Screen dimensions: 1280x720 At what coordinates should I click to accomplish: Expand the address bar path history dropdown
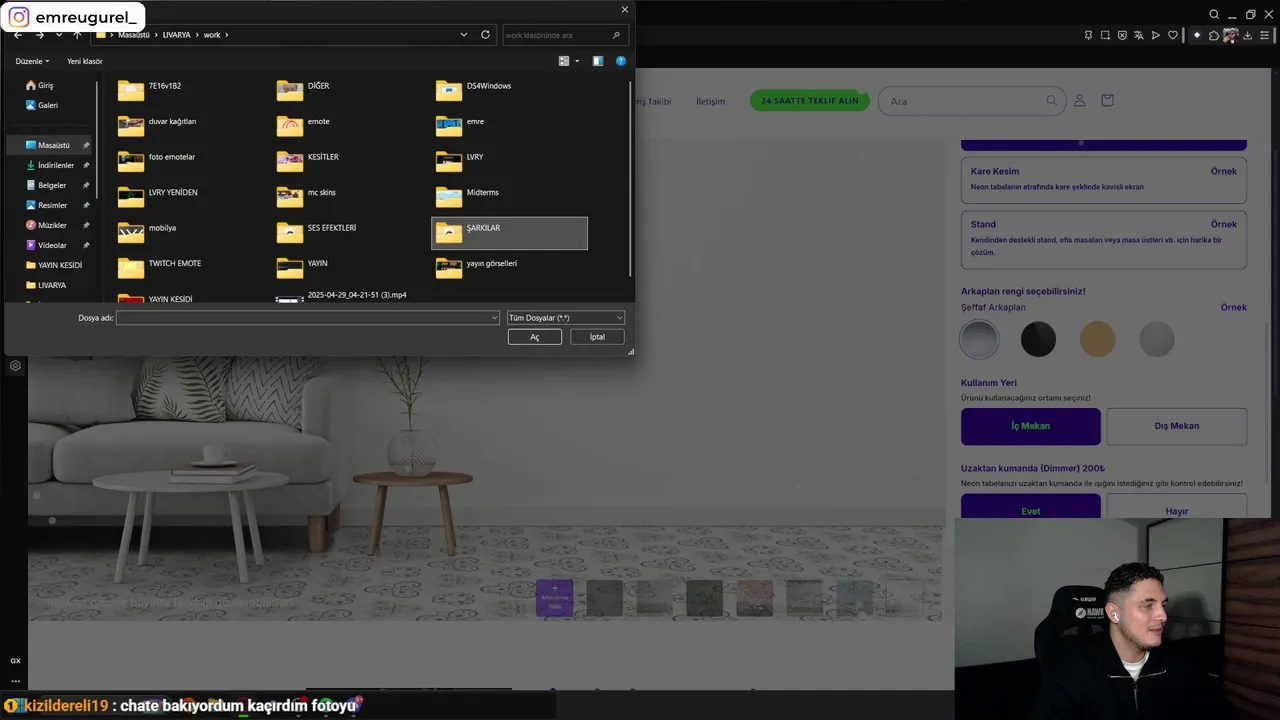(464, 35)
